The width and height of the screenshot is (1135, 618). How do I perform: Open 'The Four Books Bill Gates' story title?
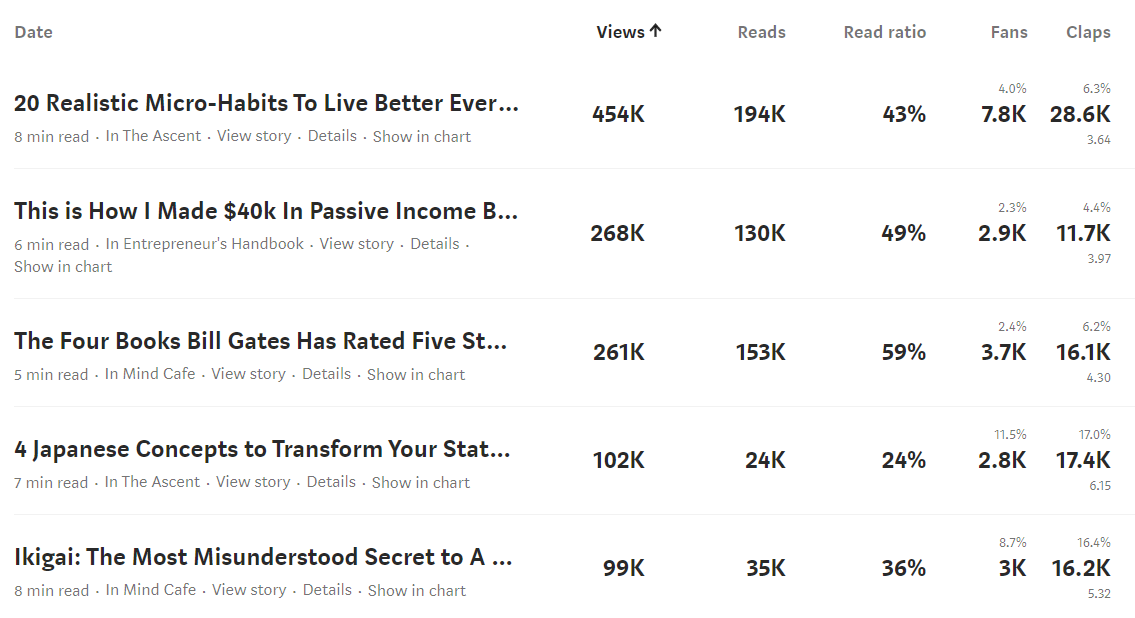pyautogui.click(x=261, y=341)
